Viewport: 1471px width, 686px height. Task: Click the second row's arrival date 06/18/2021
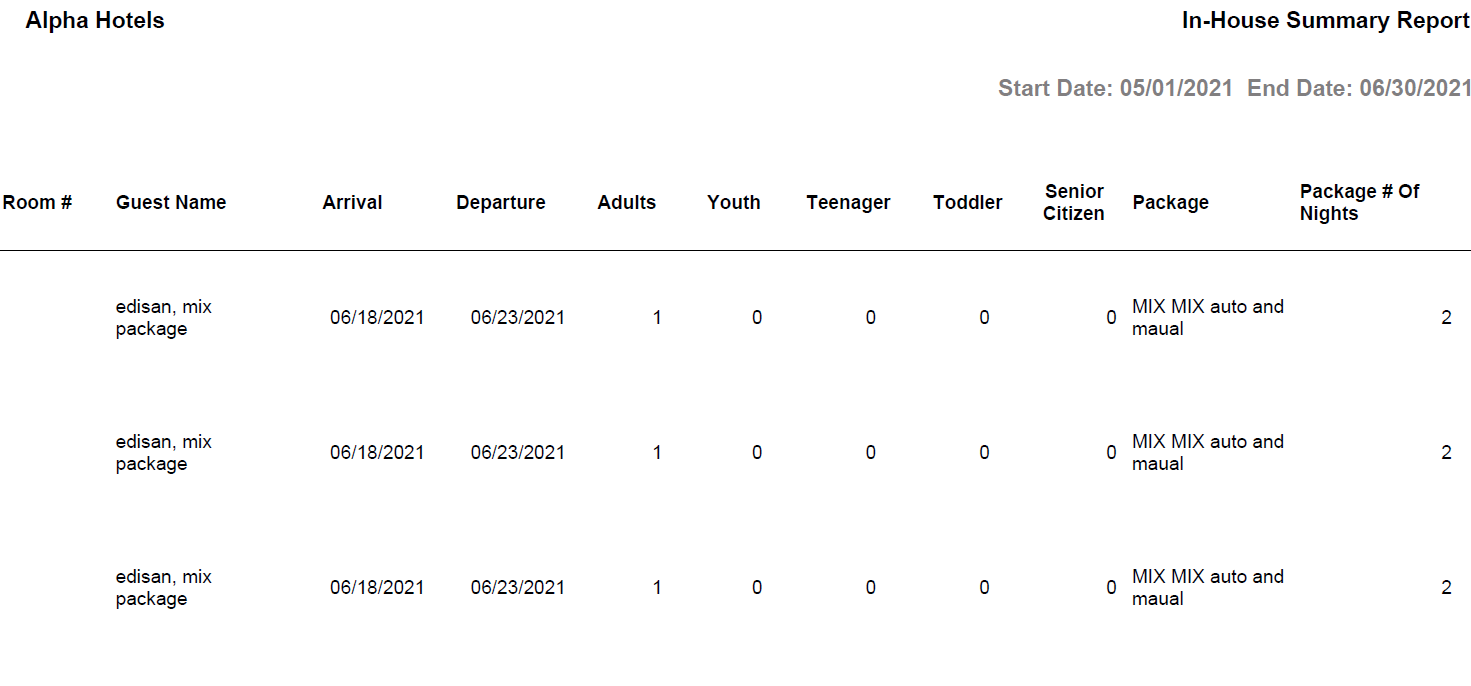tap(377, 453)
